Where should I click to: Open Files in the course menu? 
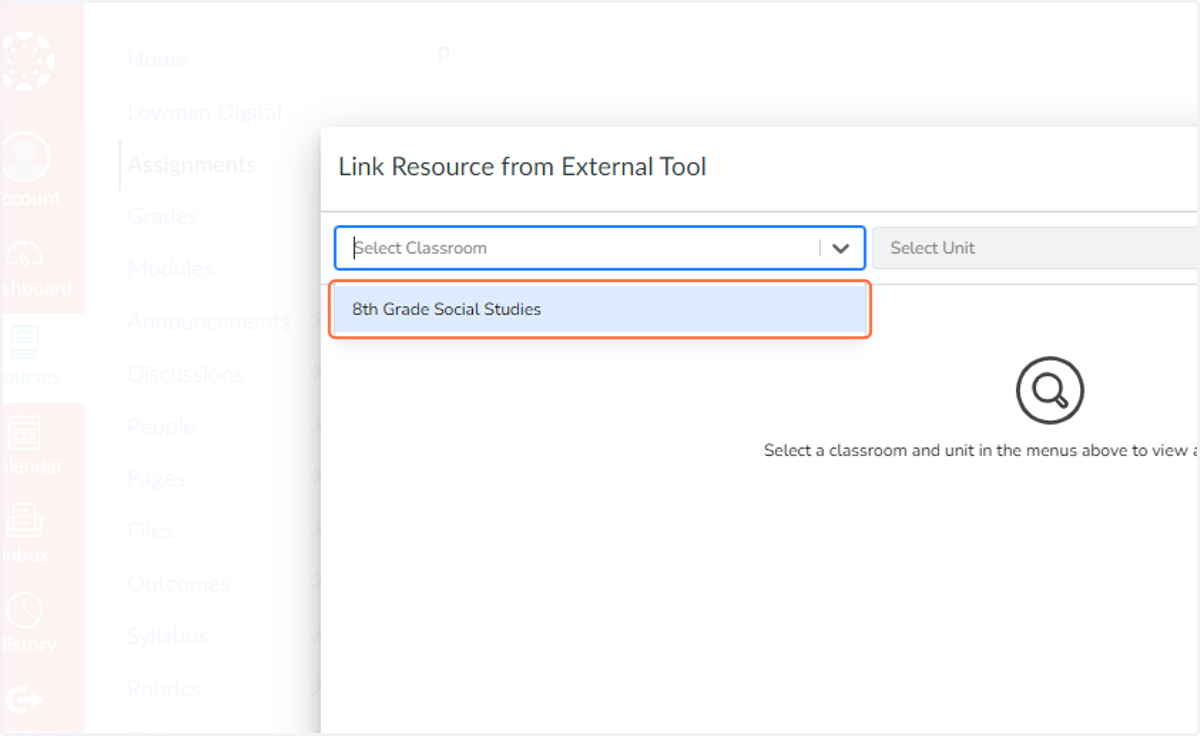click(150, 531)
